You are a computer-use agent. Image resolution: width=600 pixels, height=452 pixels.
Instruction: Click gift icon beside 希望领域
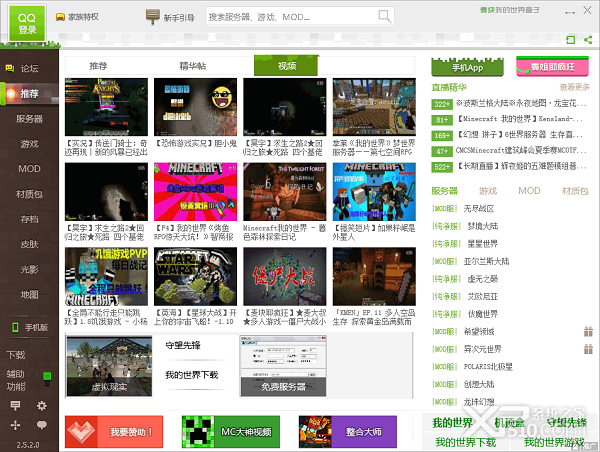click(x=588, y=331)
